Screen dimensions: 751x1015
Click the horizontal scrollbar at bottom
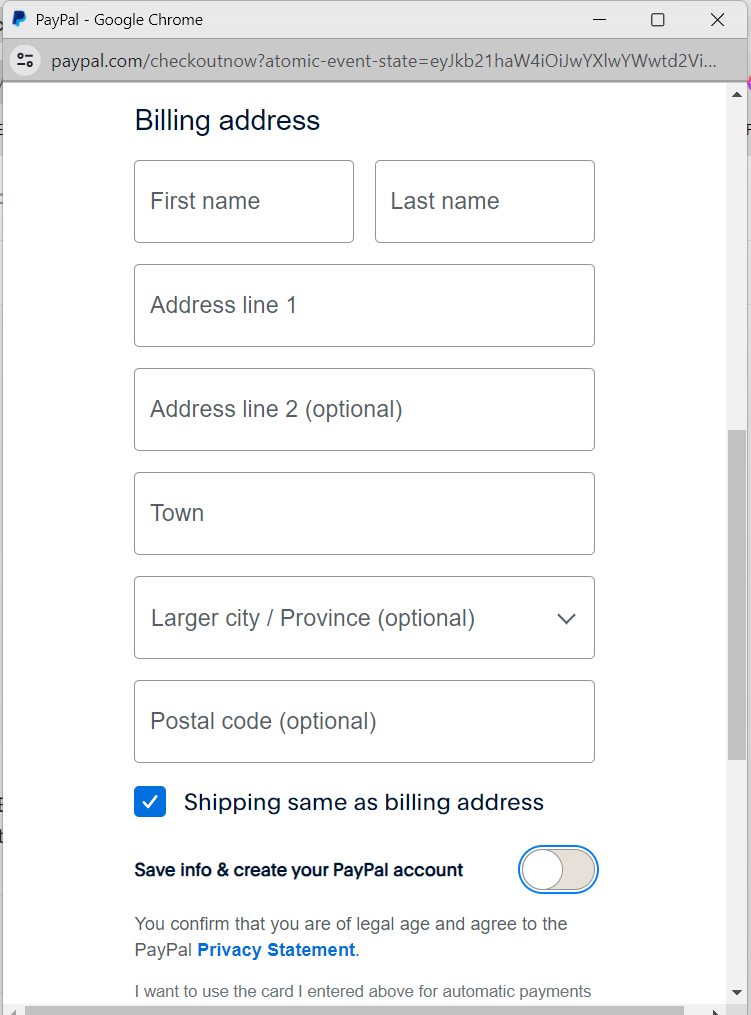pyautogui.click(x=354, y=1010)
